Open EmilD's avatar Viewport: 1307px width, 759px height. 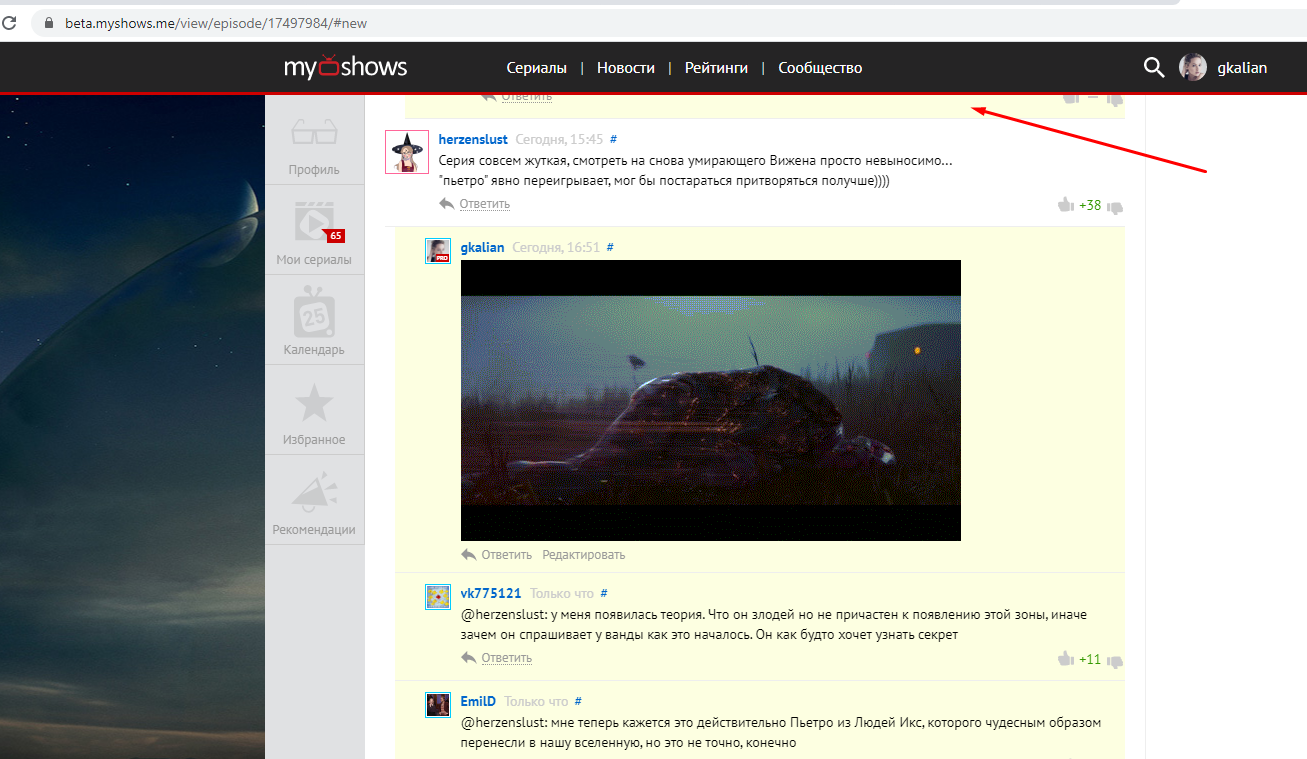coord(437,704)
